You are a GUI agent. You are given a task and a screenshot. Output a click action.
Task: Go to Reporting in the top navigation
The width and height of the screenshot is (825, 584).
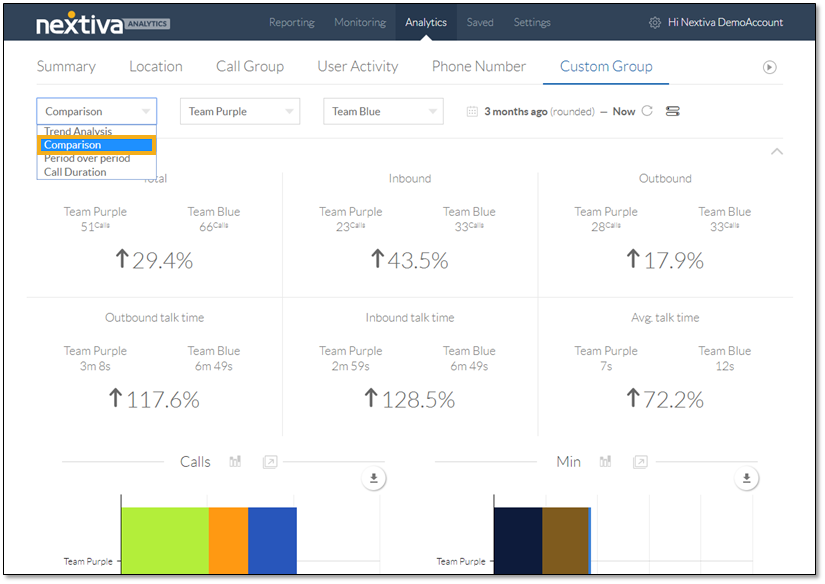point(291,23)
